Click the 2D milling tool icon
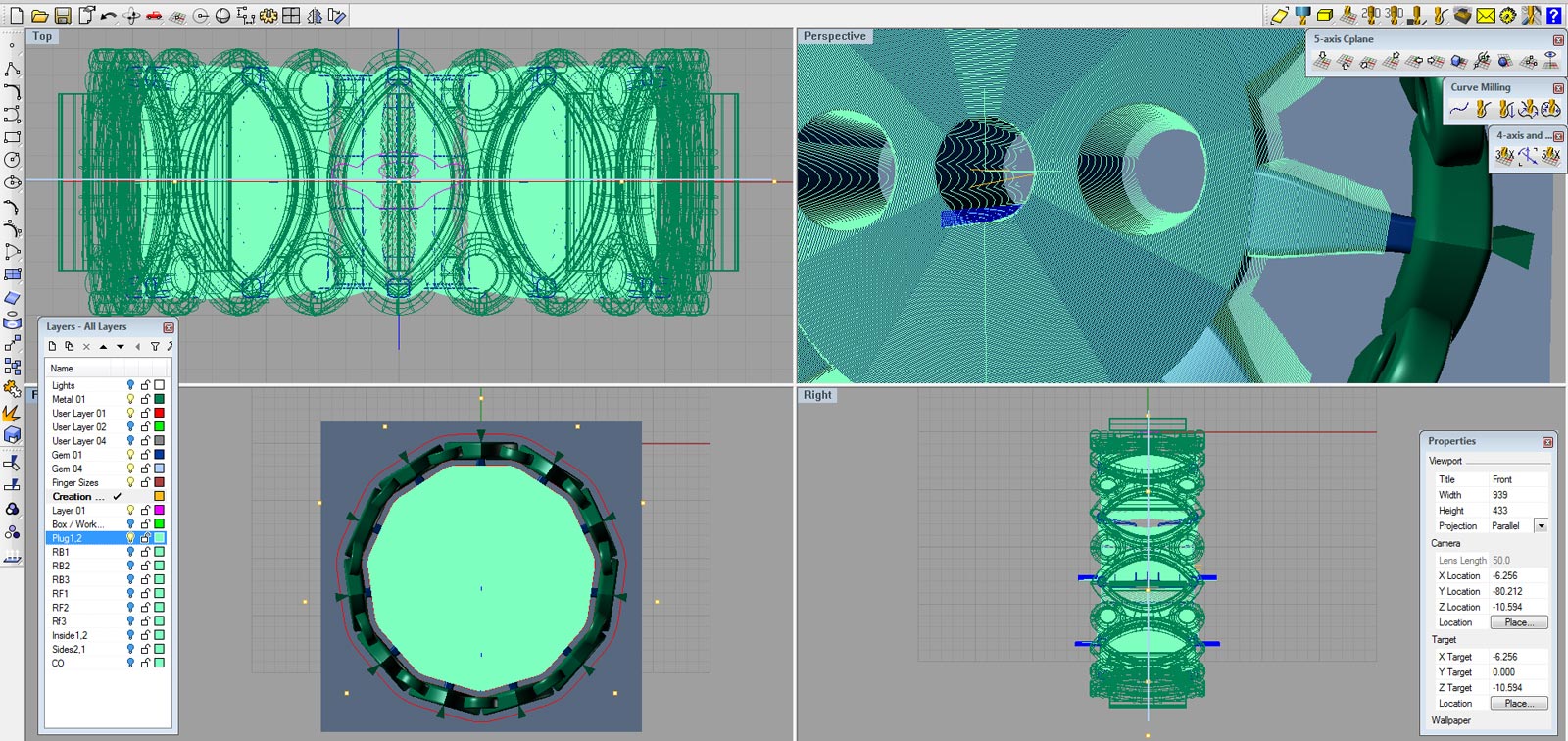The width and height of the screenshot is (1568, 741). 1371,15
